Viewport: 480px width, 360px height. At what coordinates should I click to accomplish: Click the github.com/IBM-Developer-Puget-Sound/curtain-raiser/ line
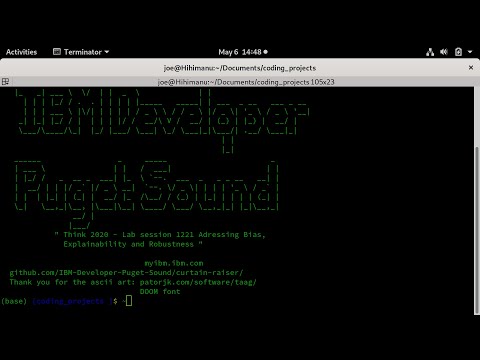[x=126, y=273]
